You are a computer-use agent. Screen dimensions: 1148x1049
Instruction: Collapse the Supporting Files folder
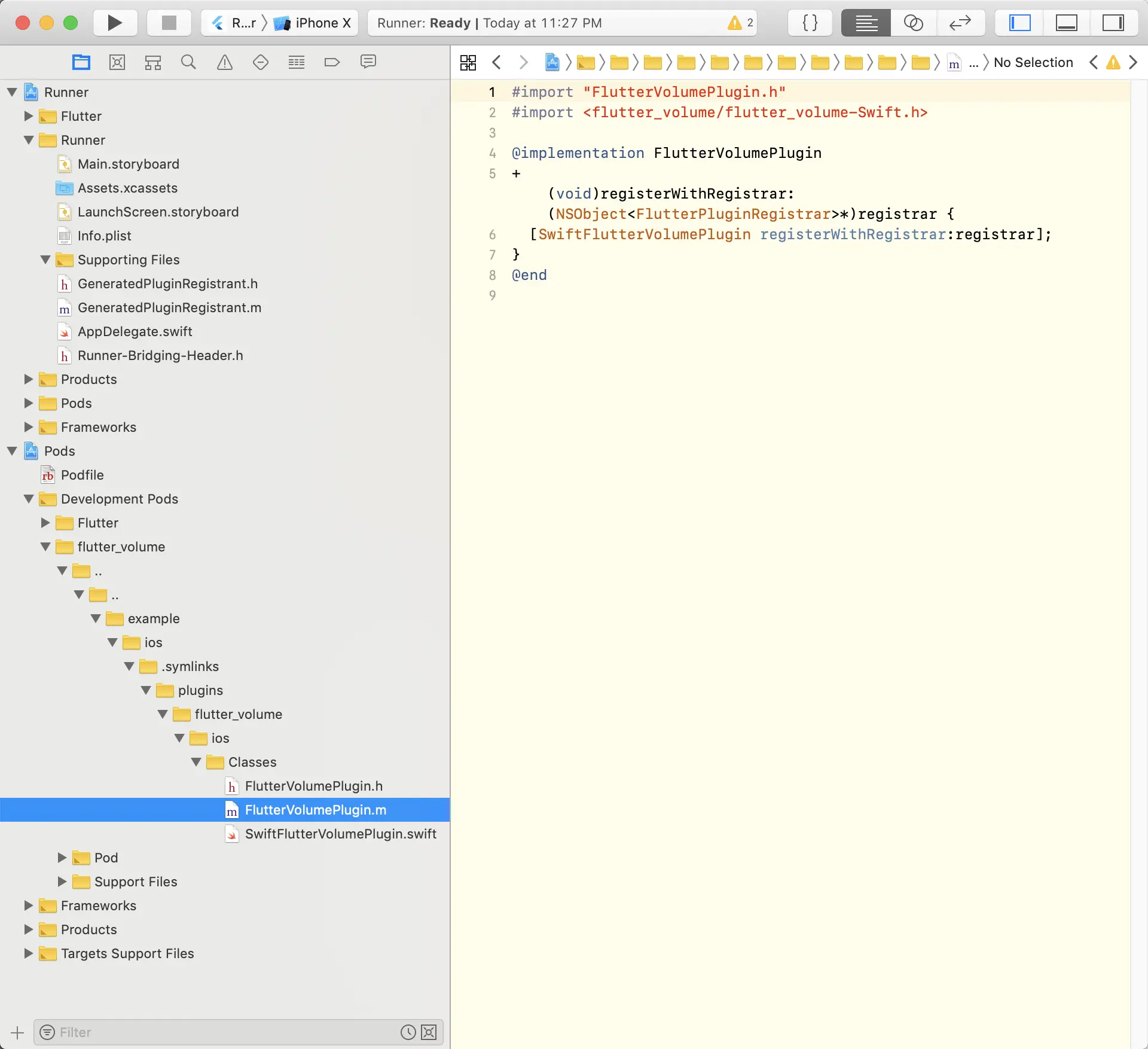pos(45,260)
